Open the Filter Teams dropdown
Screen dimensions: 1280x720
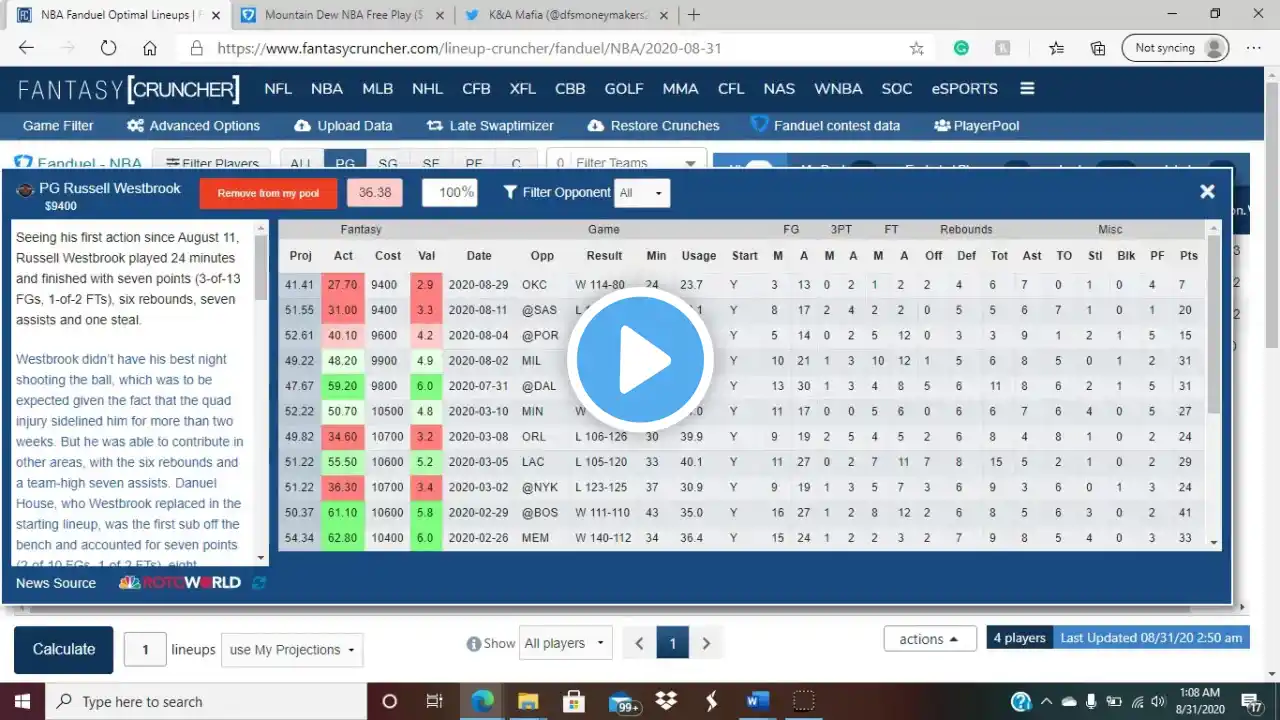[626, 163]
